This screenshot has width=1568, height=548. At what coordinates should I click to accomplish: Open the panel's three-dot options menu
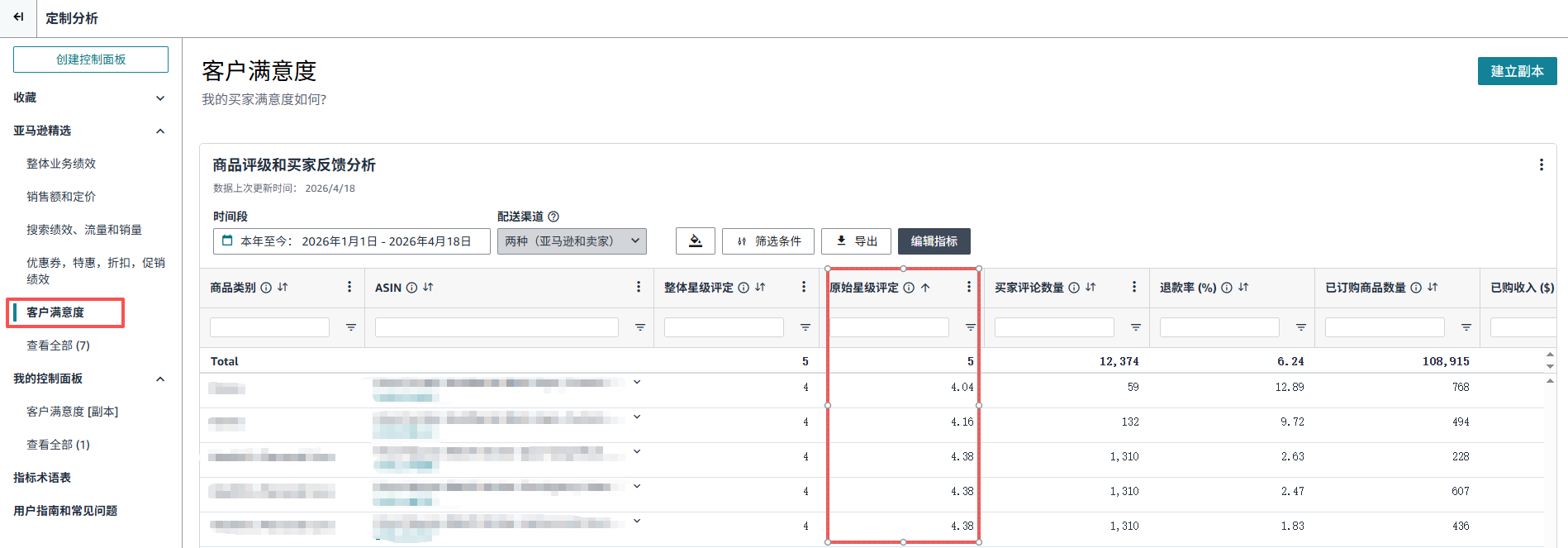coord(1541,165)
